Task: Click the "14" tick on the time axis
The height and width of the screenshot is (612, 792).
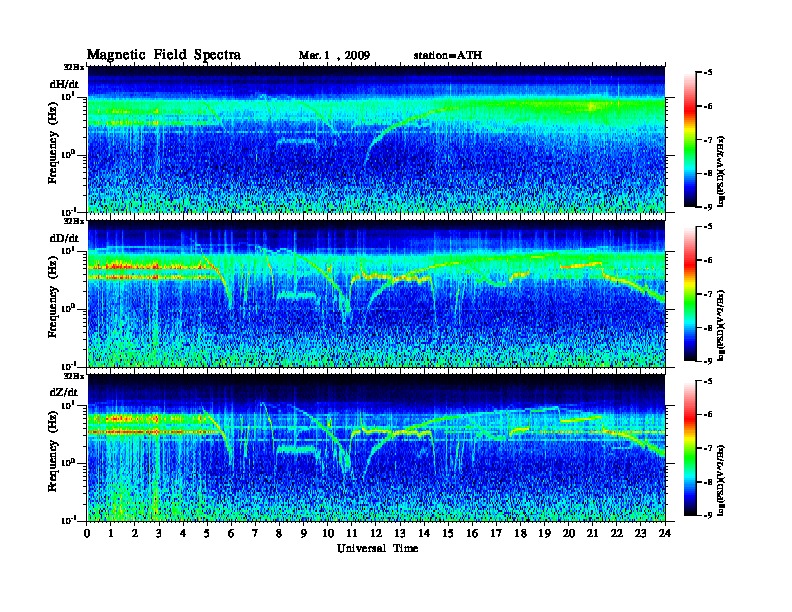Action: click(424, 533)
